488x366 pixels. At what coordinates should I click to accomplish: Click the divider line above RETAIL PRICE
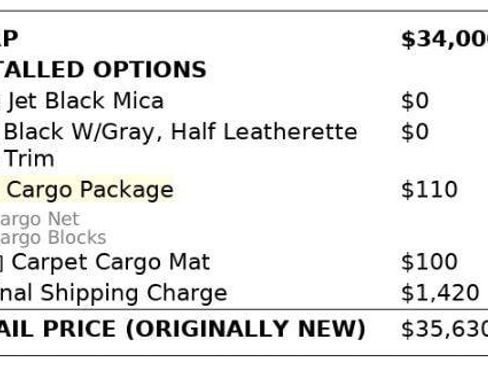coord(244,310)
